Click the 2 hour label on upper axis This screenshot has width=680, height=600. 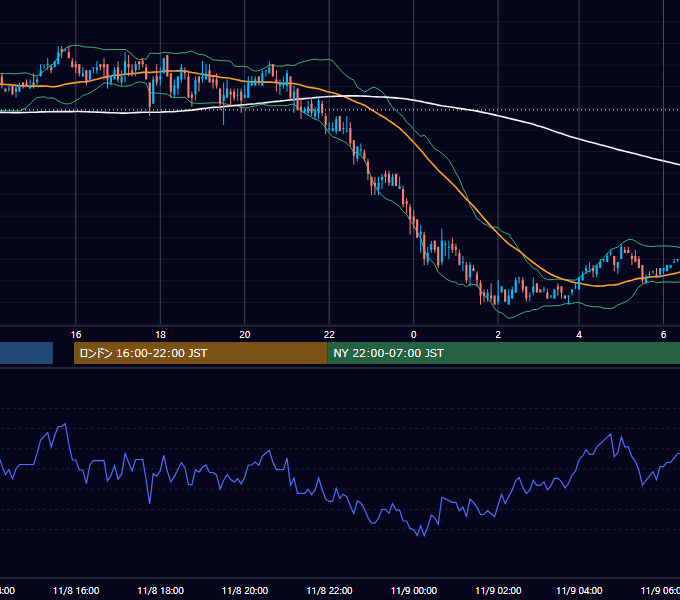[x=498, y=334]
